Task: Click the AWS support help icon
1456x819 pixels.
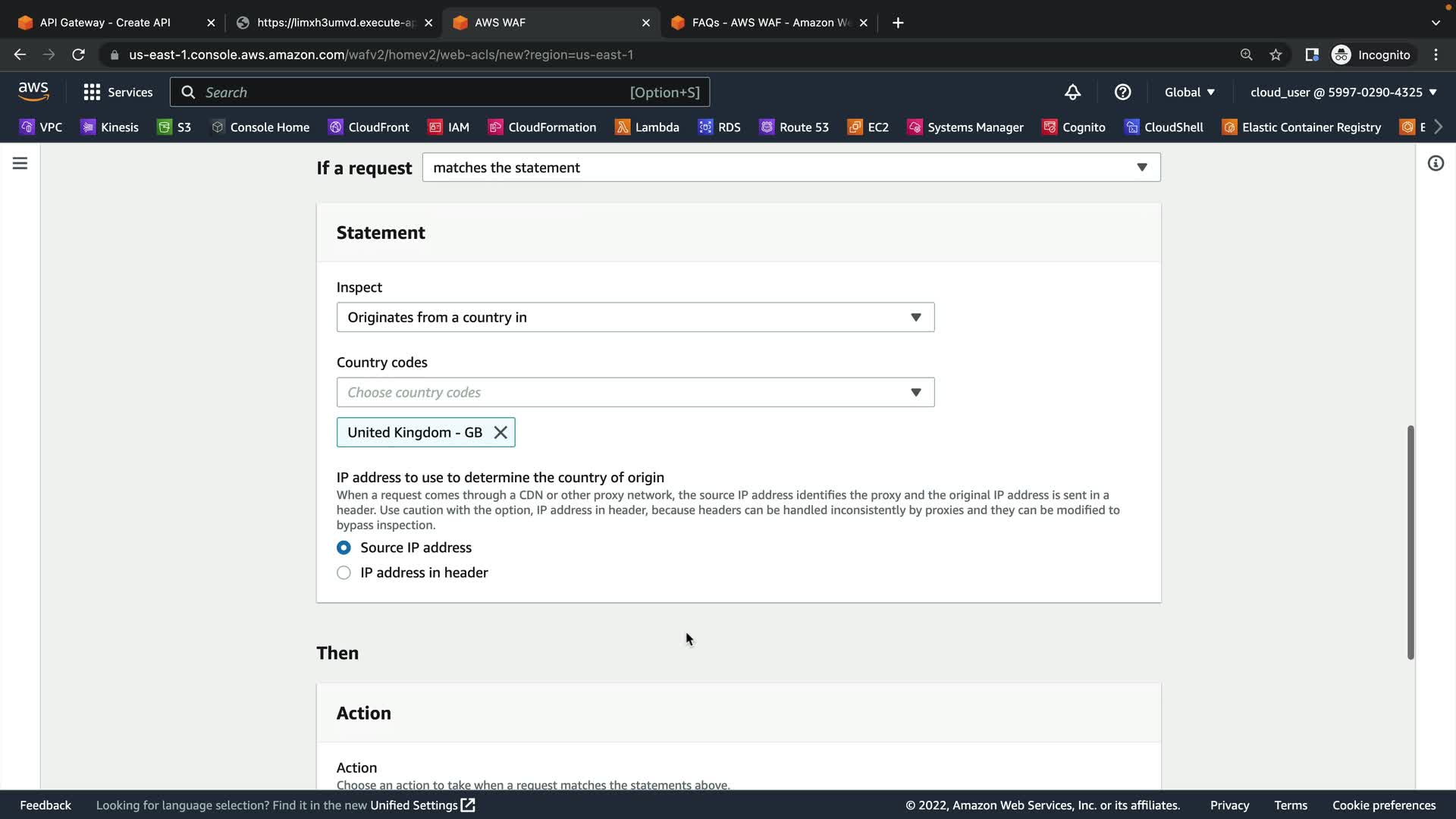Action: click(1122, 93)
